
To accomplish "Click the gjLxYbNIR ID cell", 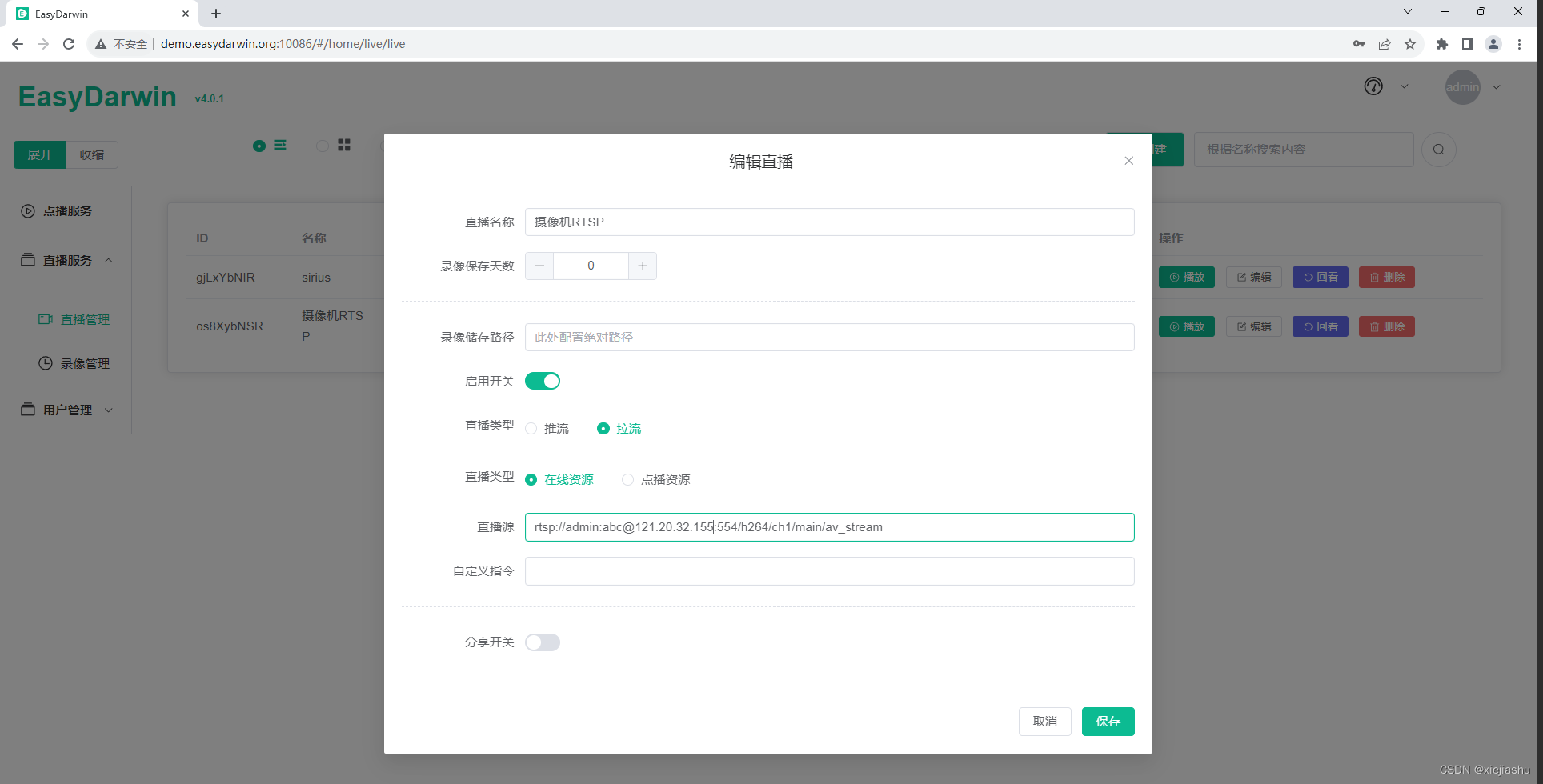I will pyautogui.click(x=226, y=278).
